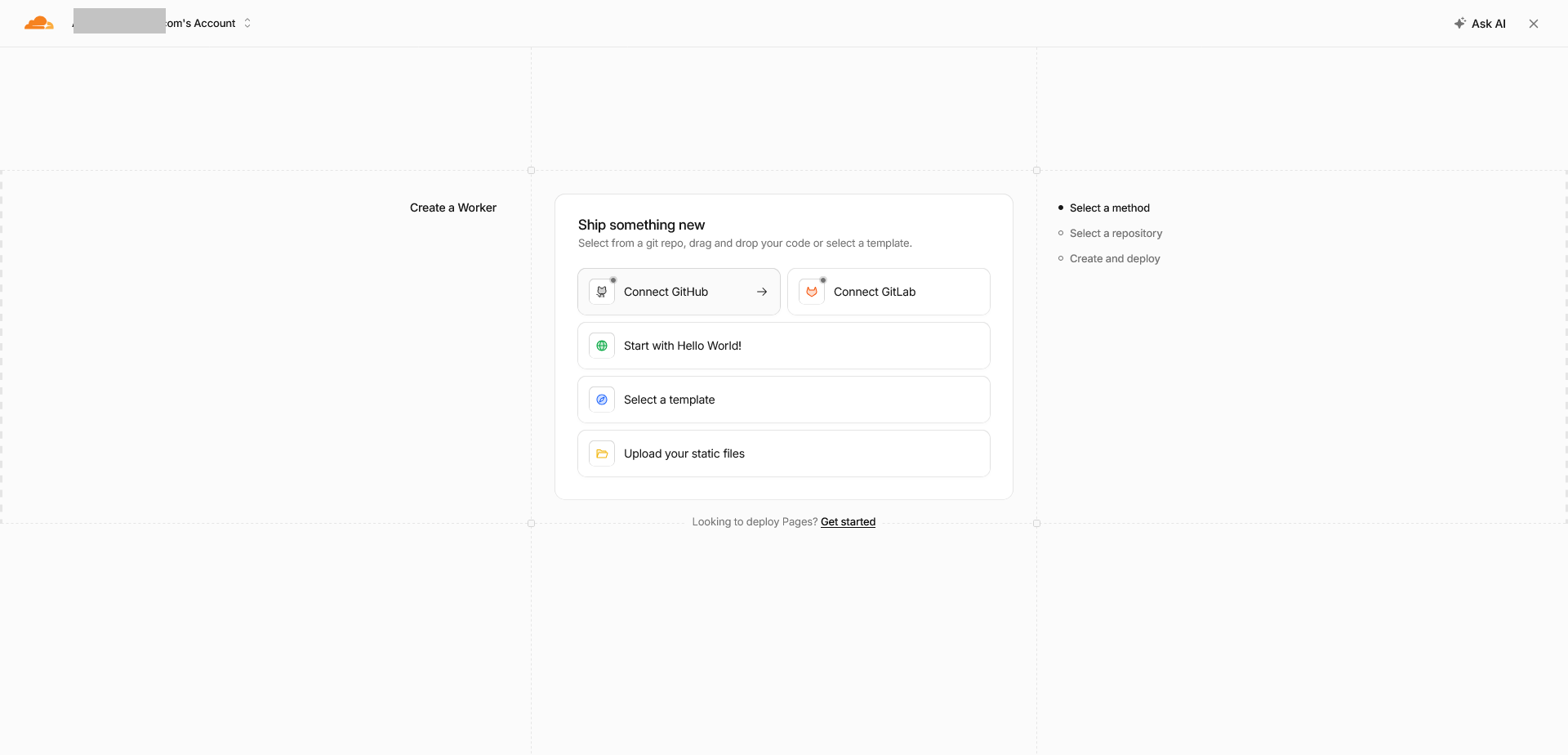Viewport: 1568px width, 755px height.
Task: Click the green globe Hello World icon
Action: click(x=602, y=346)
